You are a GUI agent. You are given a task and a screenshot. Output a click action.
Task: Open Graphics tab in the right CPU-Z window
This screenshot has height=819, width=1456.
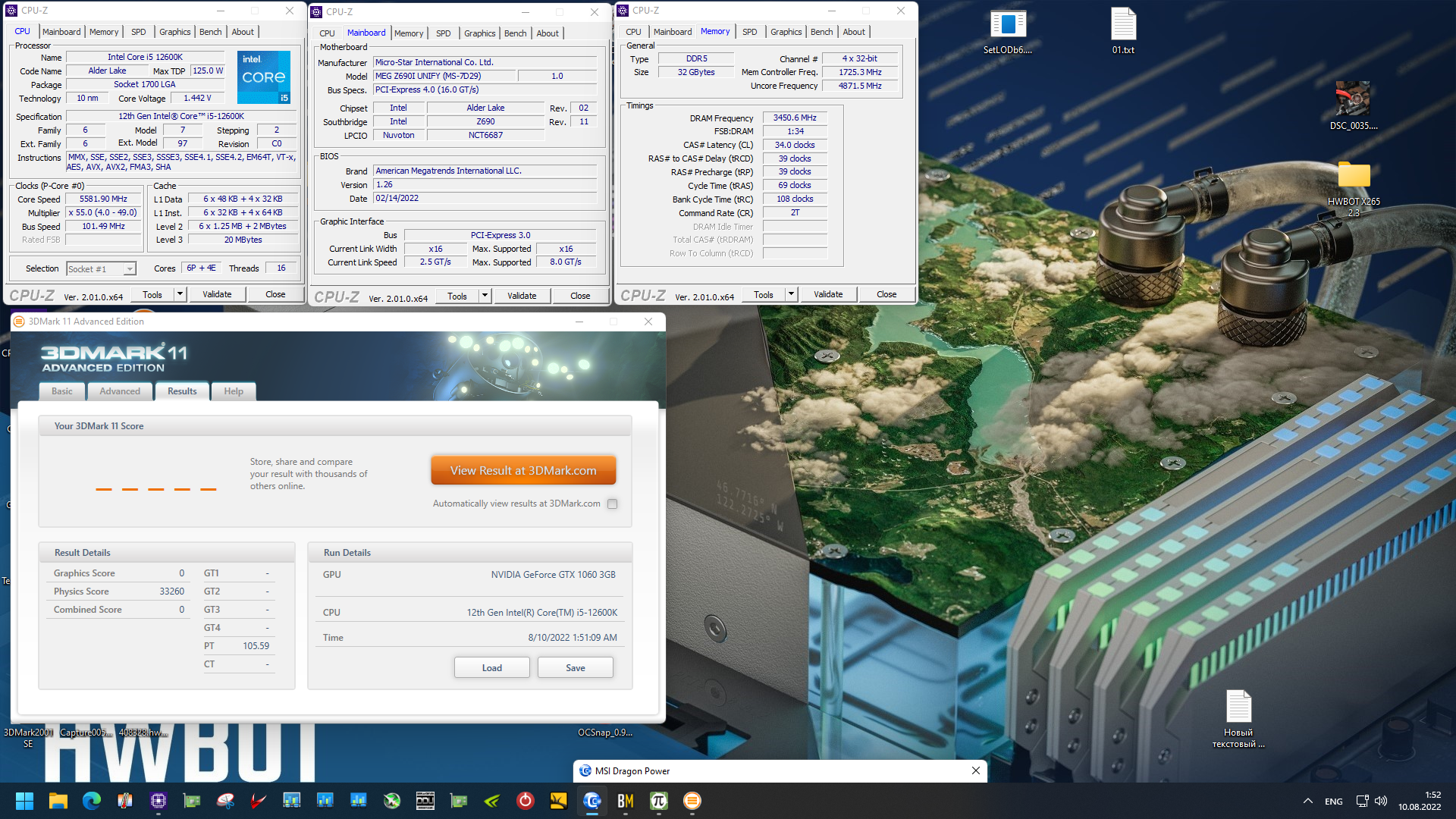786,32
